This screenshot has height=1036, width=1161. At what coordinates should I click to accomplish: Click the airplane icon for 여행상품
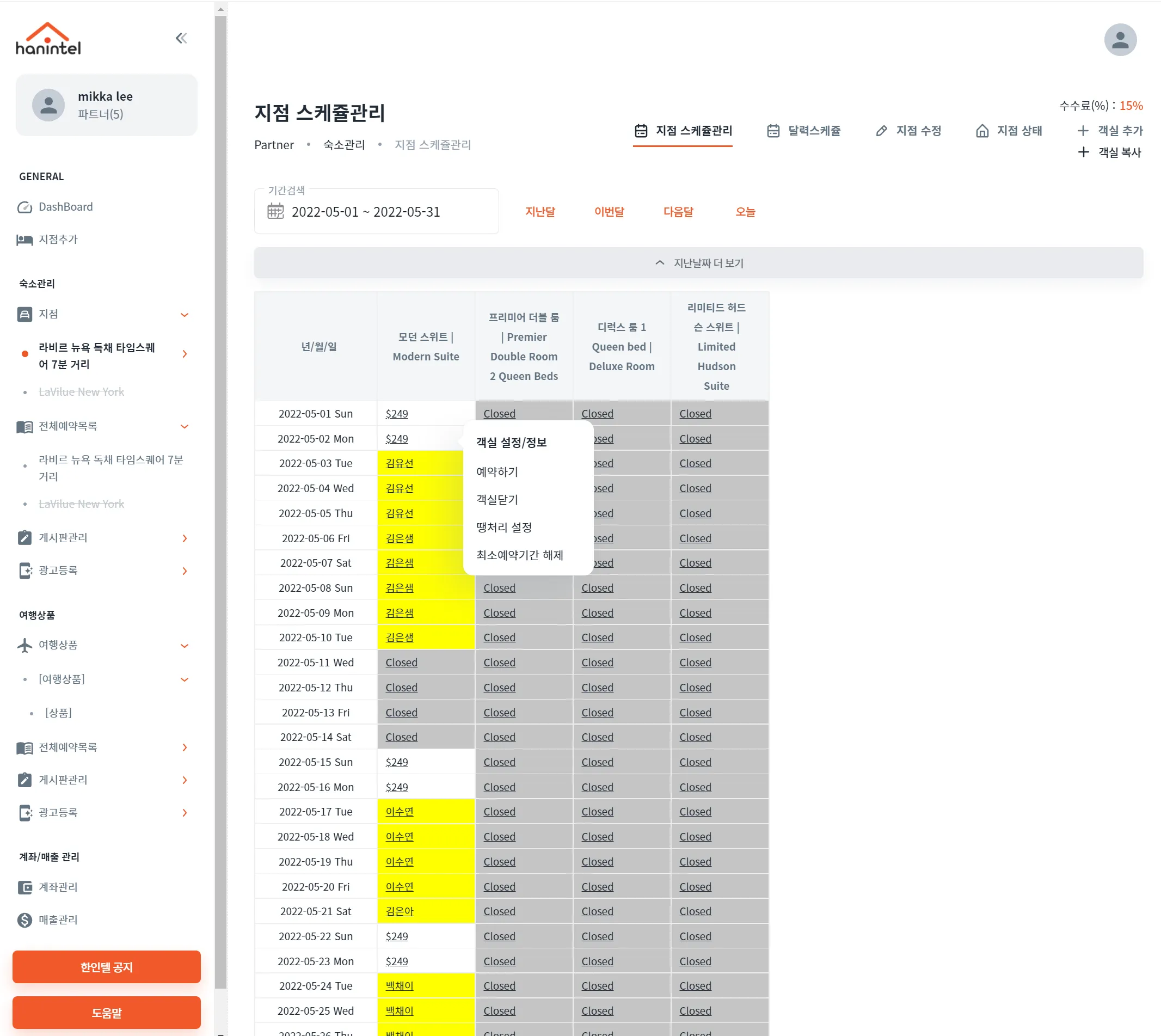[x=24, y=645]
